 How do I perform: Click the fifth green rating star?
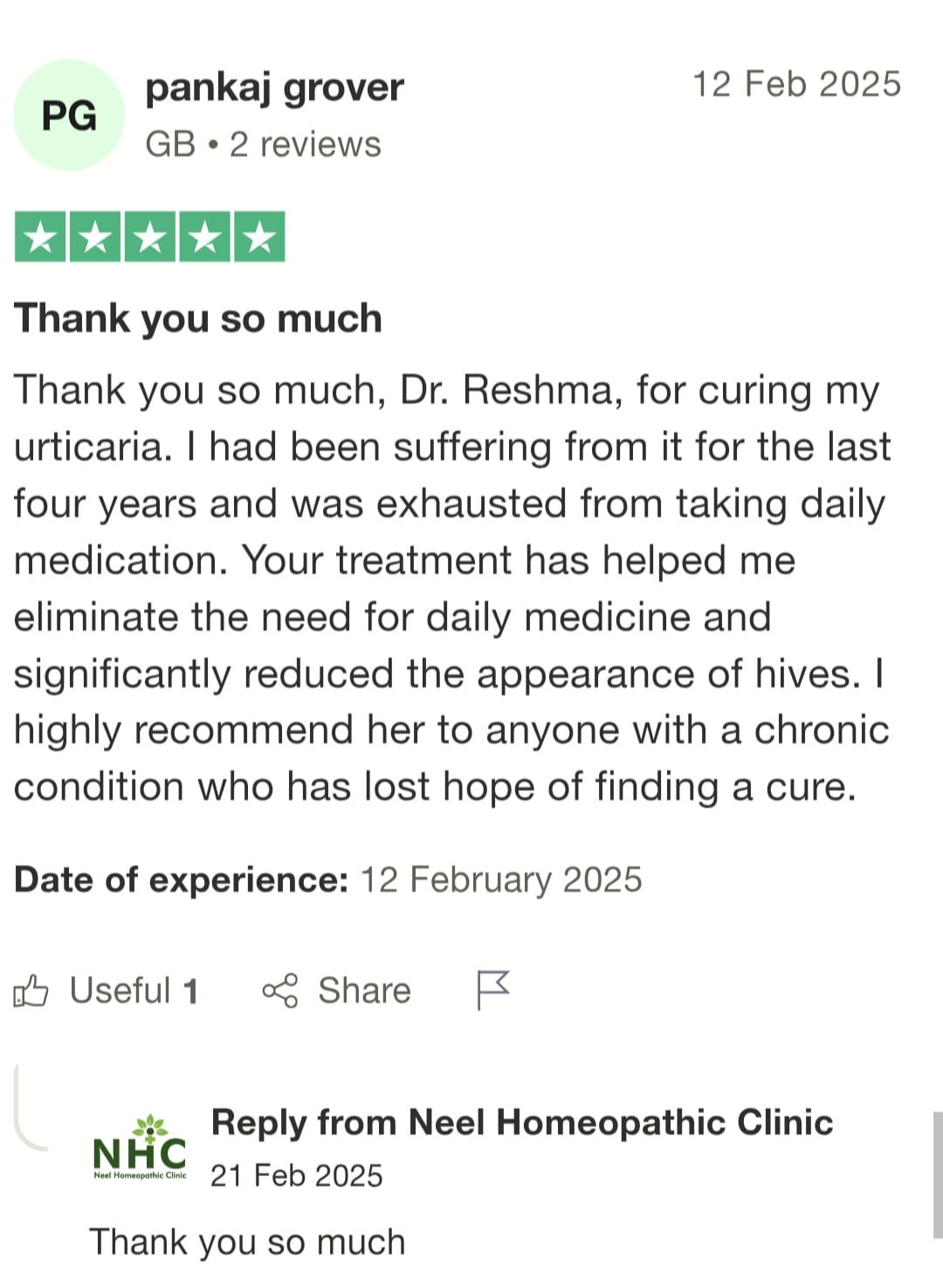[259, 237]
